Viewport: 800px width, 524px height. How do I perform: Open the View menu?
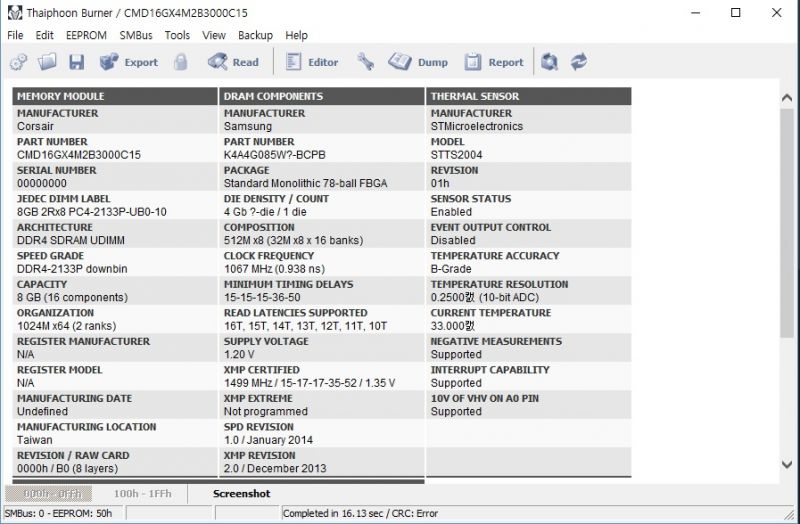tap(214, 35)
